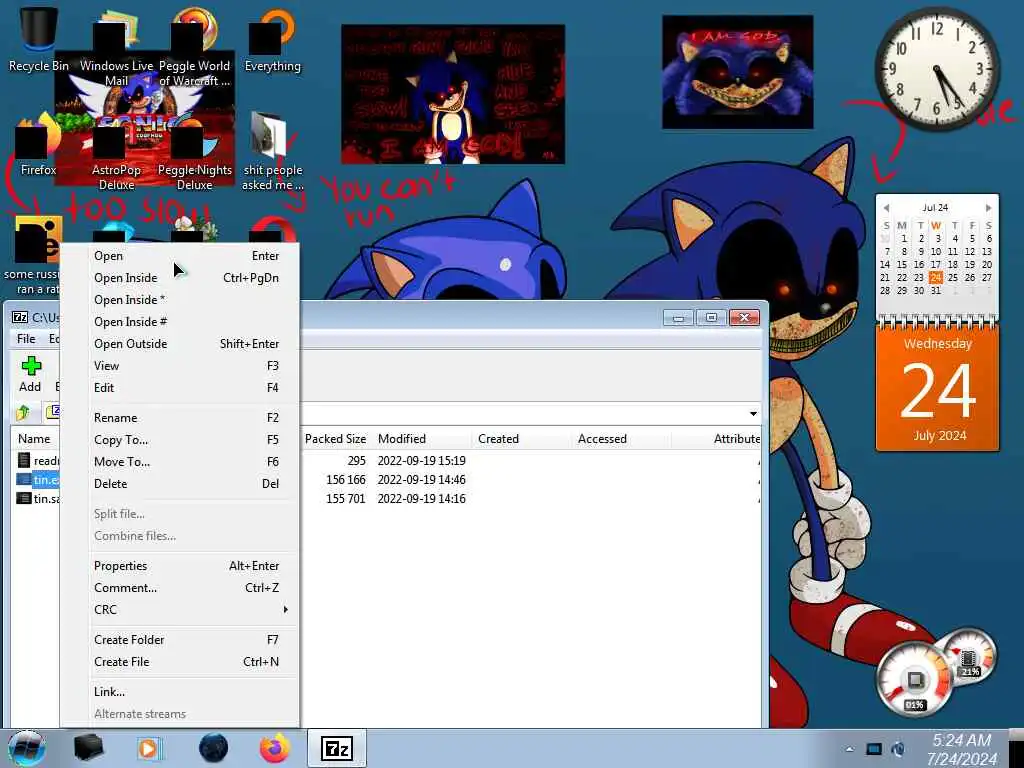Click the volume tray icon
The width and height of the screenshot is (1024, 768).
coord(899,749)
